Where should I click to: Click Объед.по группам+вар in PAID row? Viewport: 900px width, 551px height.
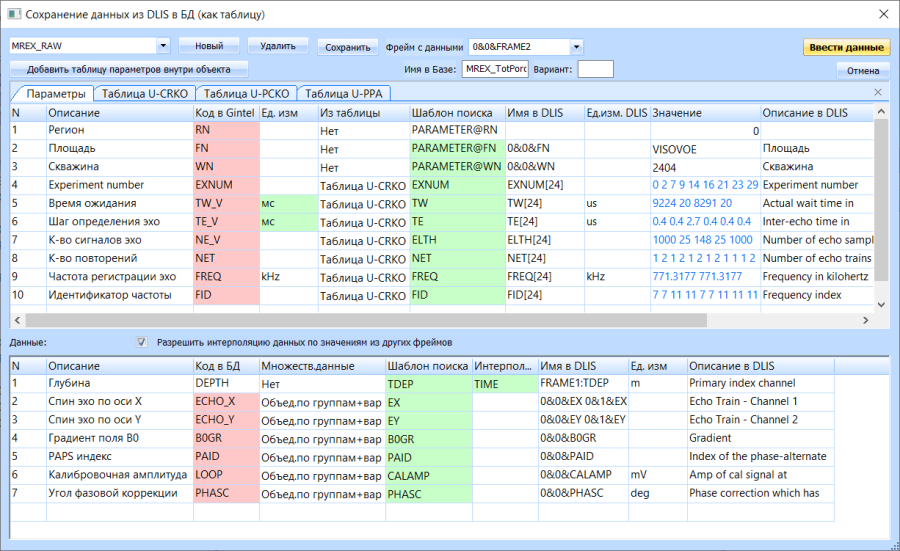tap(322, 457)
